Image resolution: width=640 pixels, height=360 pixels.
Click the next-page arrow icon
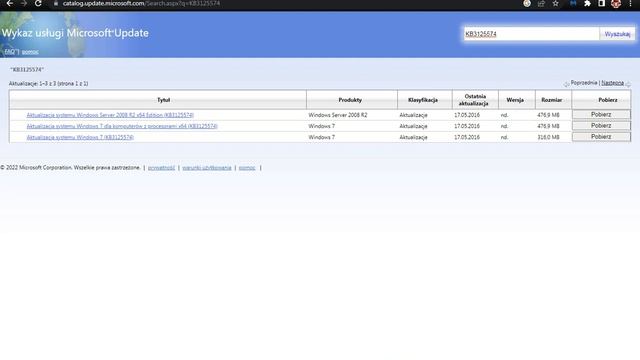pyautogui.click(x=628, y=84)
